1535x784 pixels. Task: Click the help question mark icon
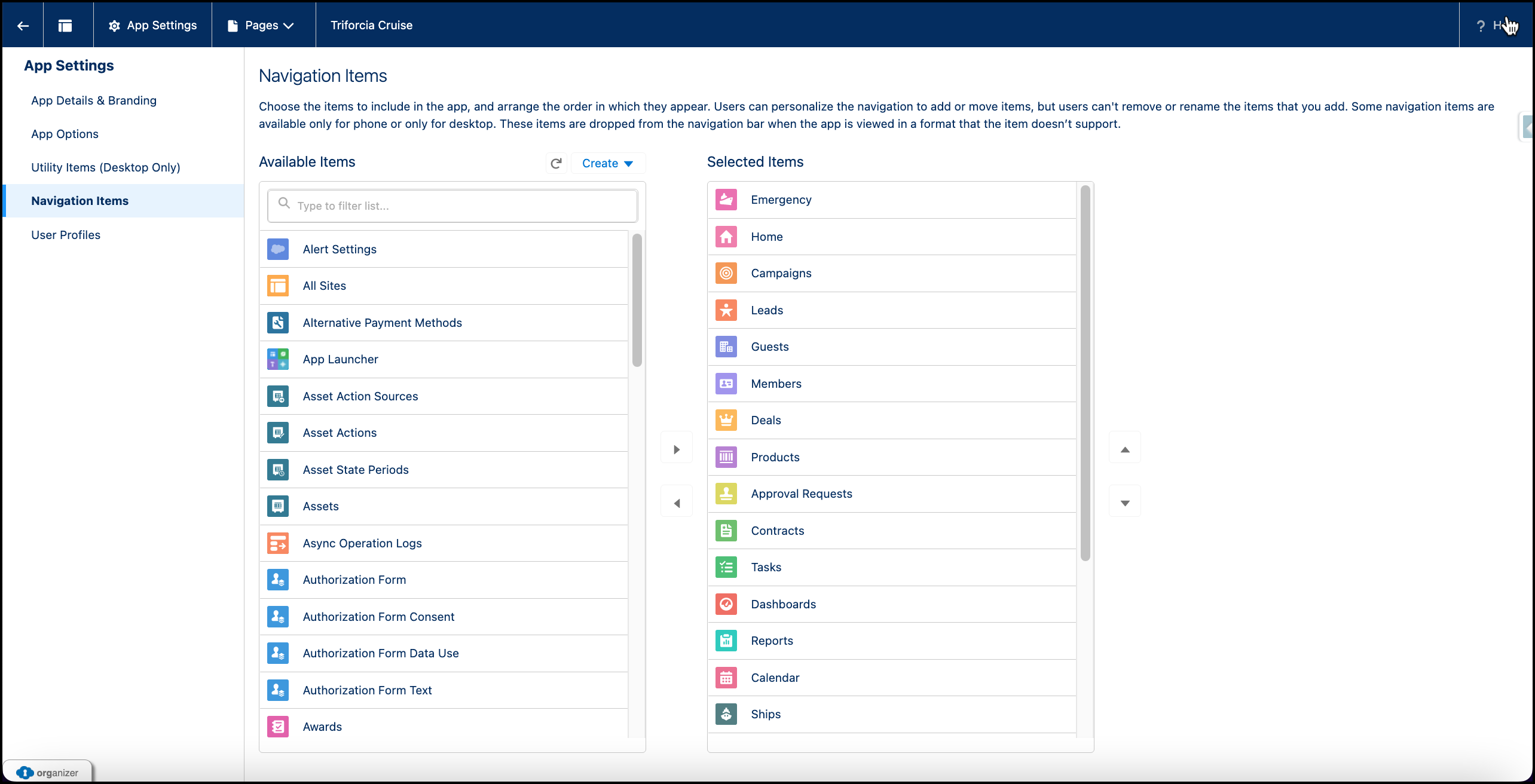(x=1481, y=26)
